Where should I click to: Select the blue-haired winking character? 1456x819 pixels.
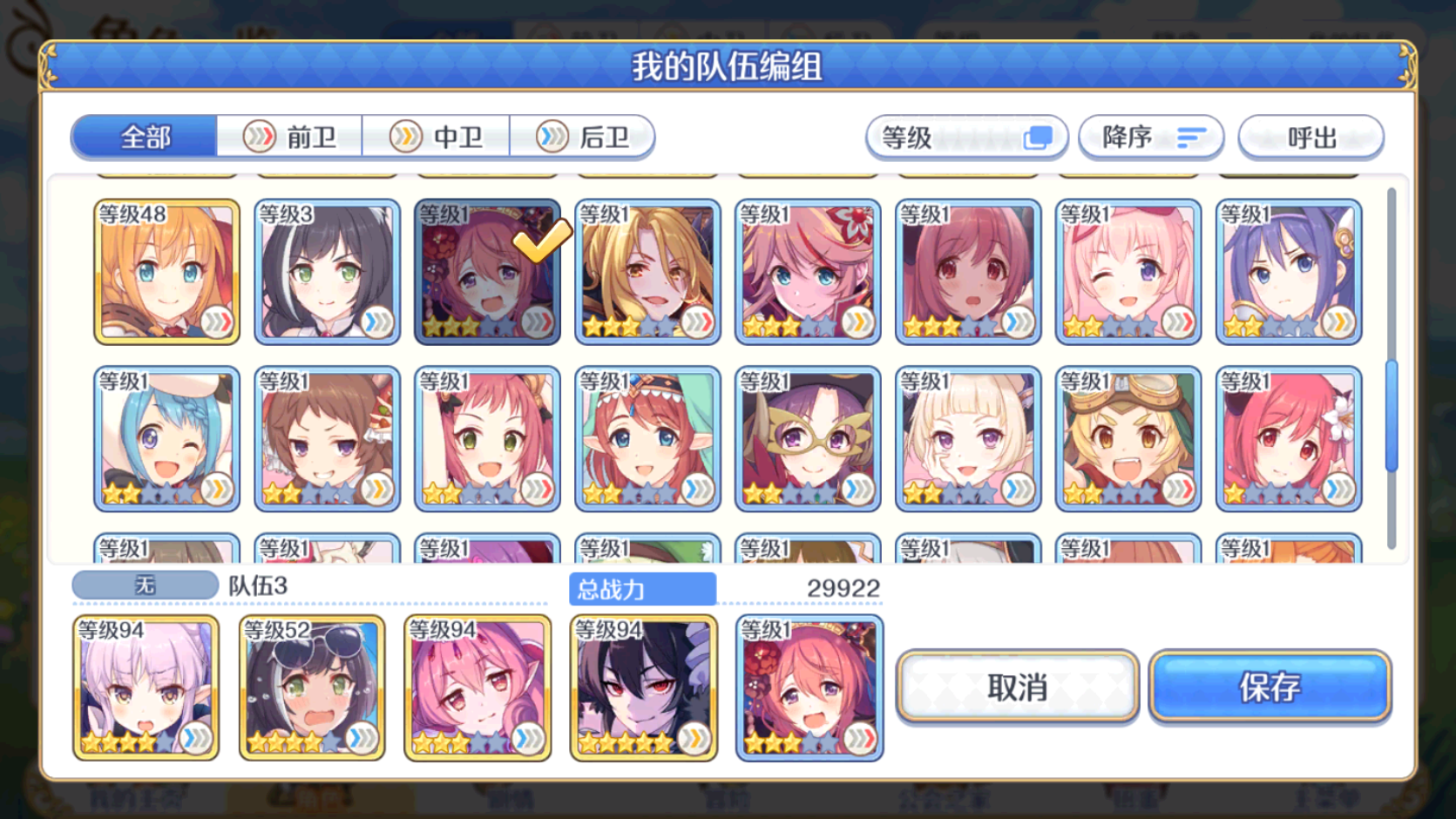click(166, 438)
